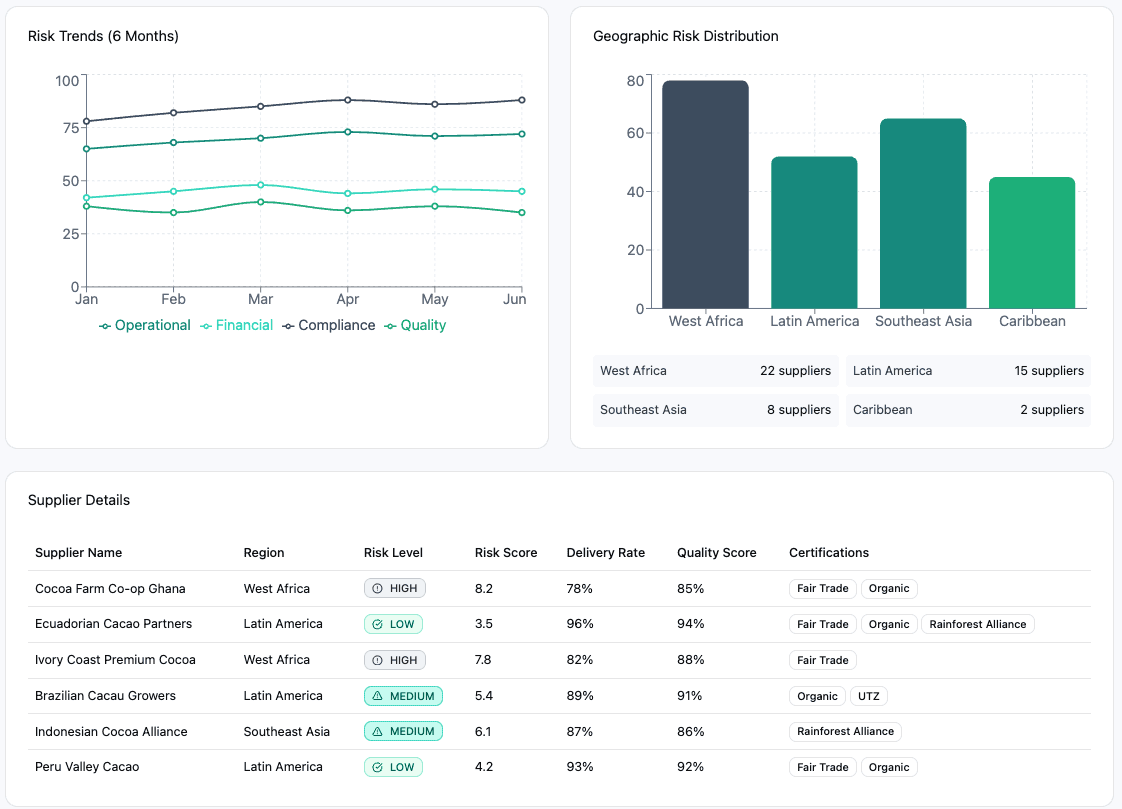Sort by Delivery Rate column header

[x=605, y=553]
